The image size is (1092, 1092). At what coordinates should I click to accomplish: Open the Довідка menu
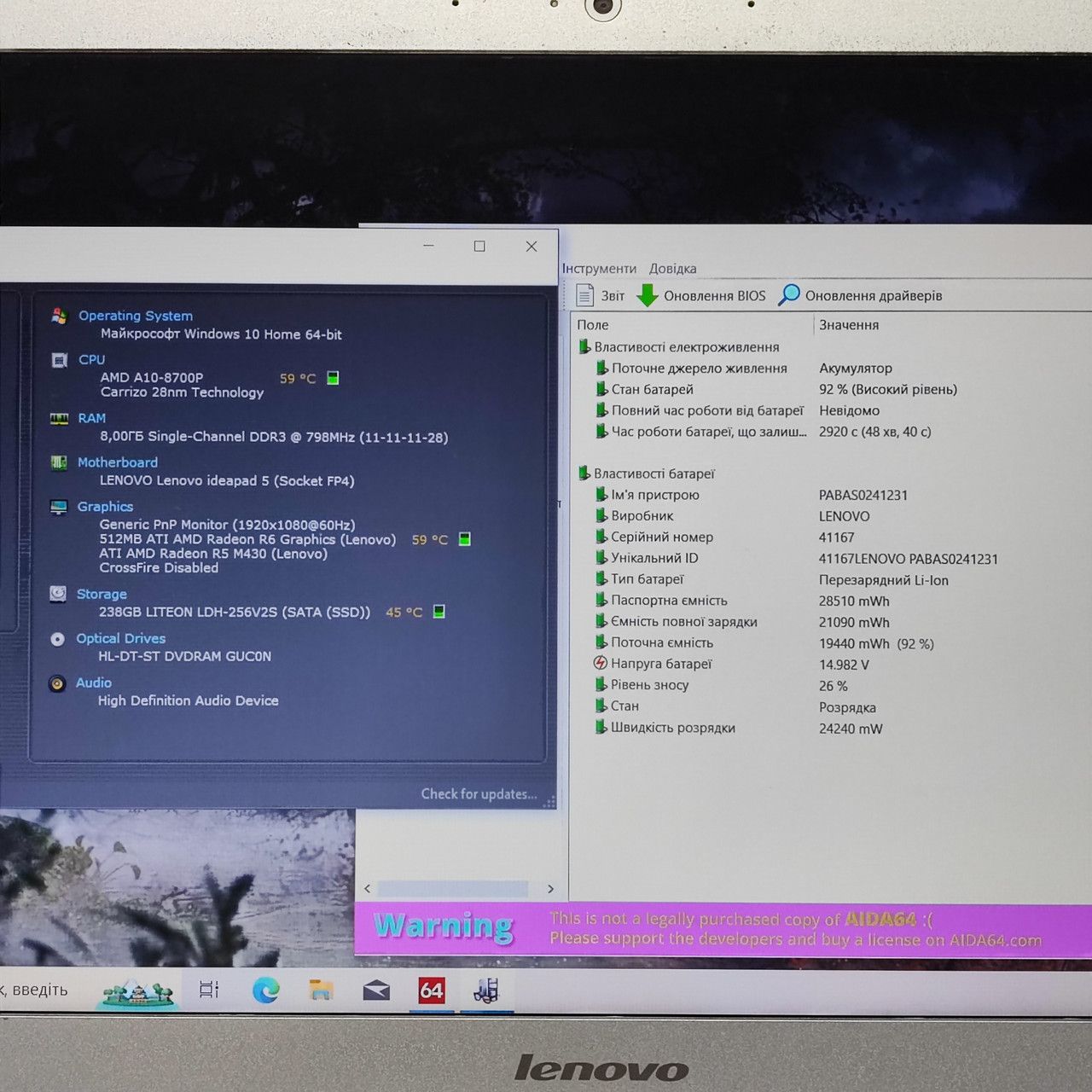click(x=672, y=268)
